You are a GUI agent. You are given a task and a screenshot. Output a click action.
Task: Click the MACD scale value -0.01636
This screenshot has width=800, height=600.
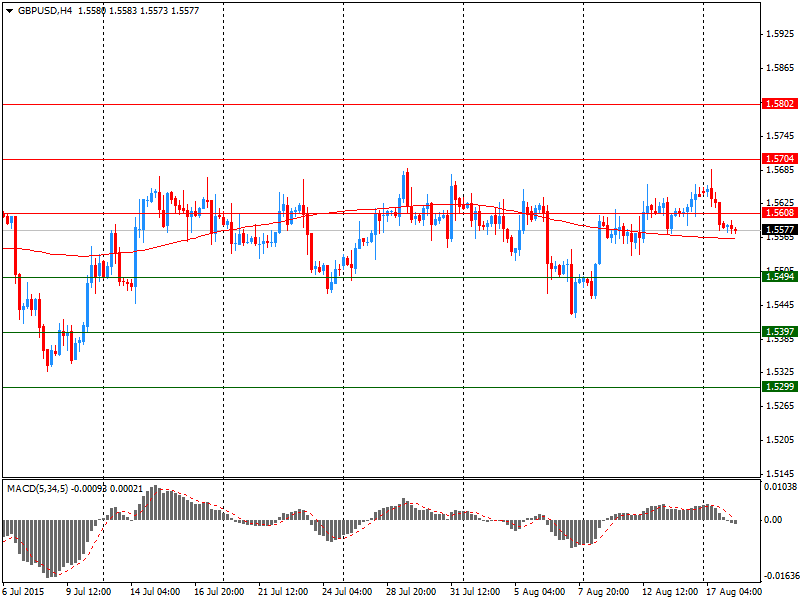[x=780, y=576]
